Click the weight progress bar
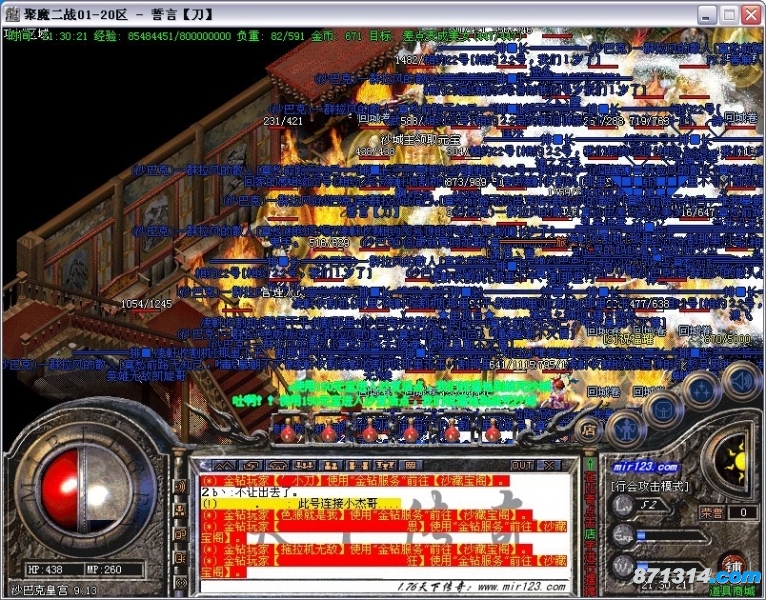The width and height of the screenshot is (766, 600). coord(670,567)
